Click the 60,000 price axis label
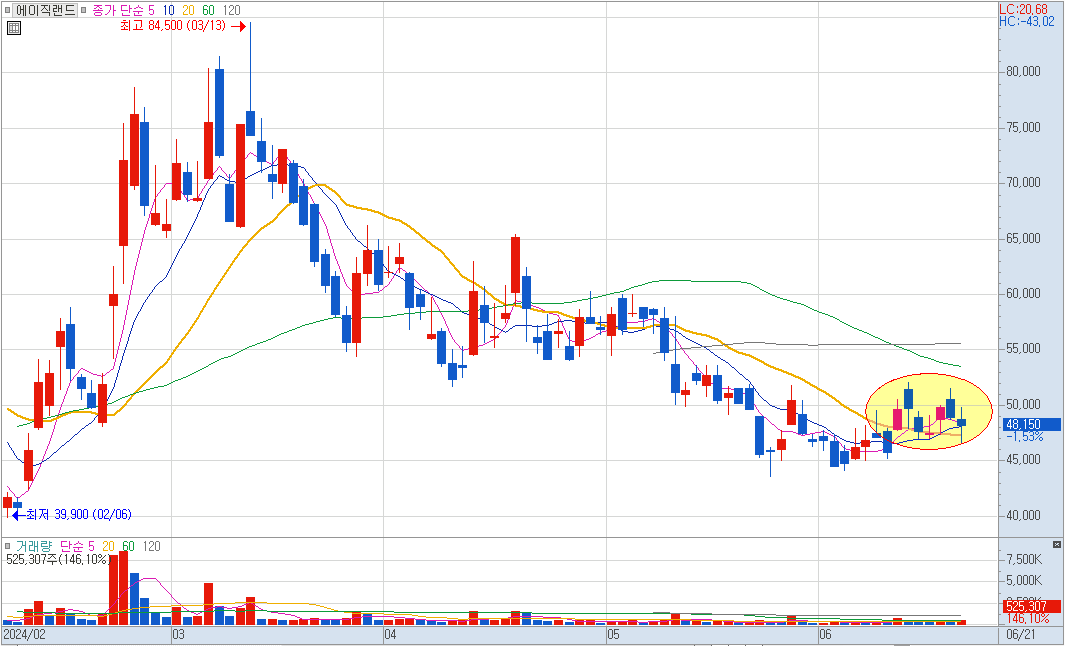Image resolution: width=1065 pixels, height=646 pixels. 1022,293
